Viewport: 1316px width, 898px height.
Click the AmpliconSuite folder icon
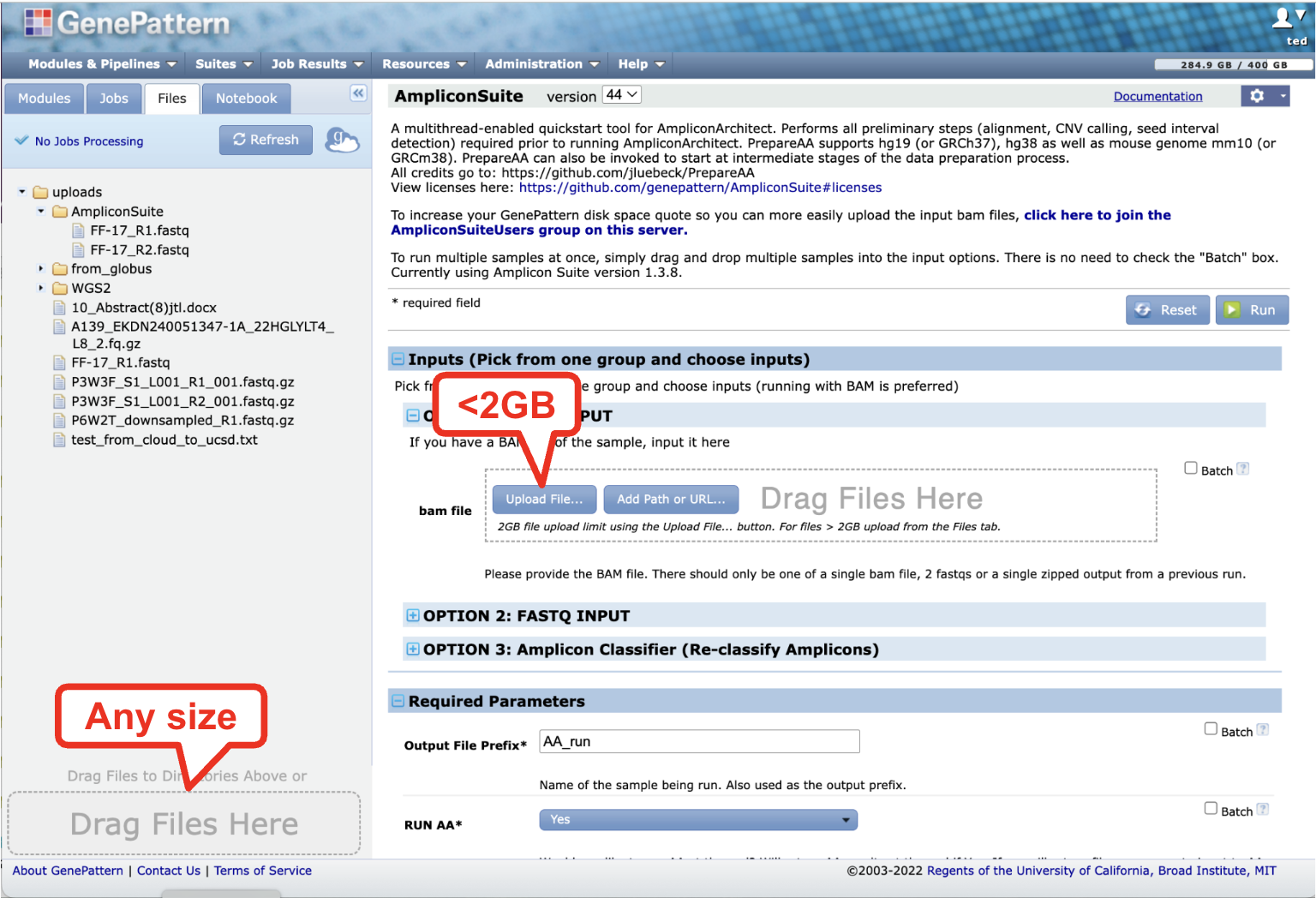[60, 212]
